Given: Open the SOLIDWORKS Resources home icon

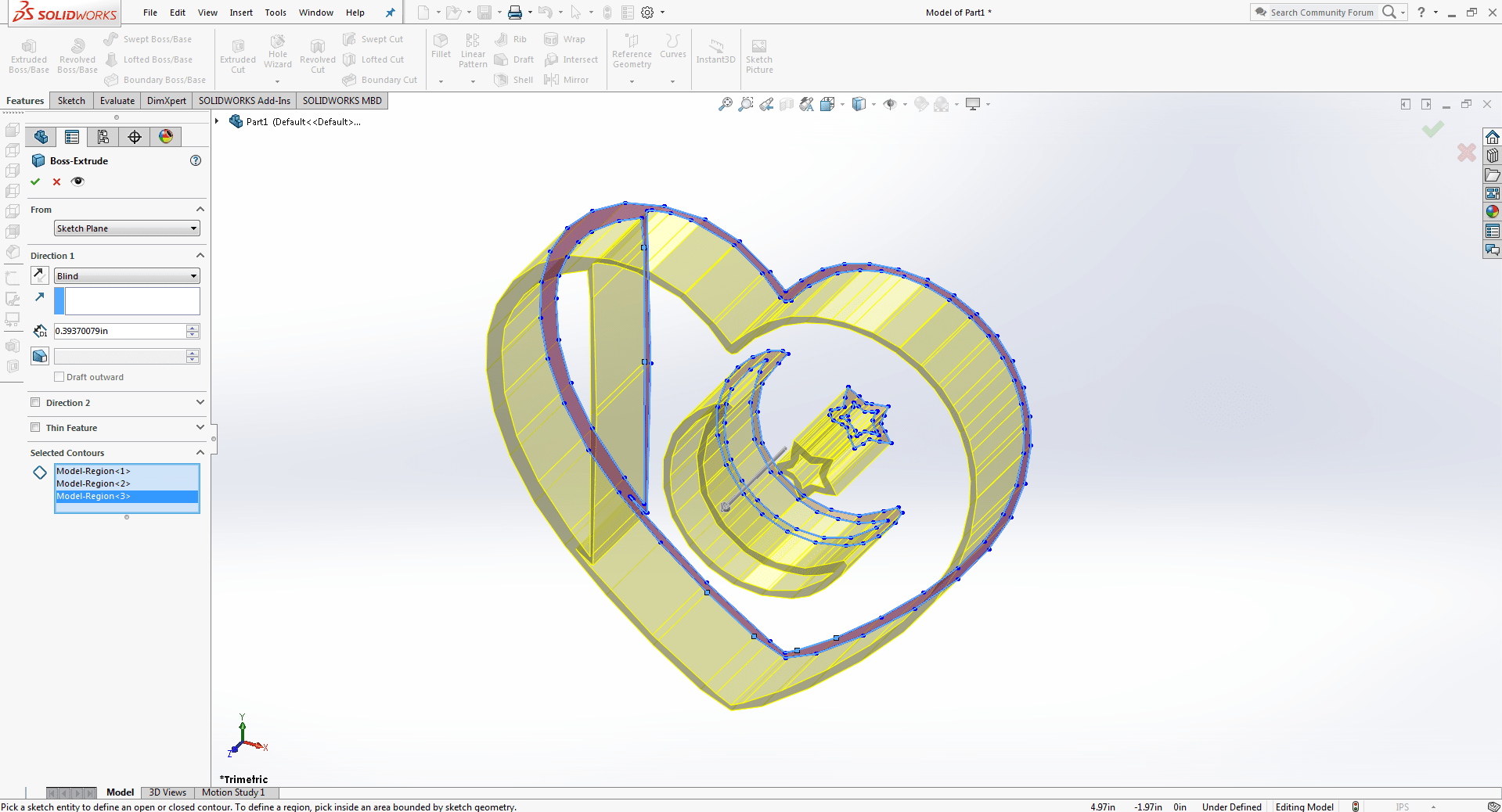Looking at the screenshot, I should pyautogui.click(x=1492, y=137).
